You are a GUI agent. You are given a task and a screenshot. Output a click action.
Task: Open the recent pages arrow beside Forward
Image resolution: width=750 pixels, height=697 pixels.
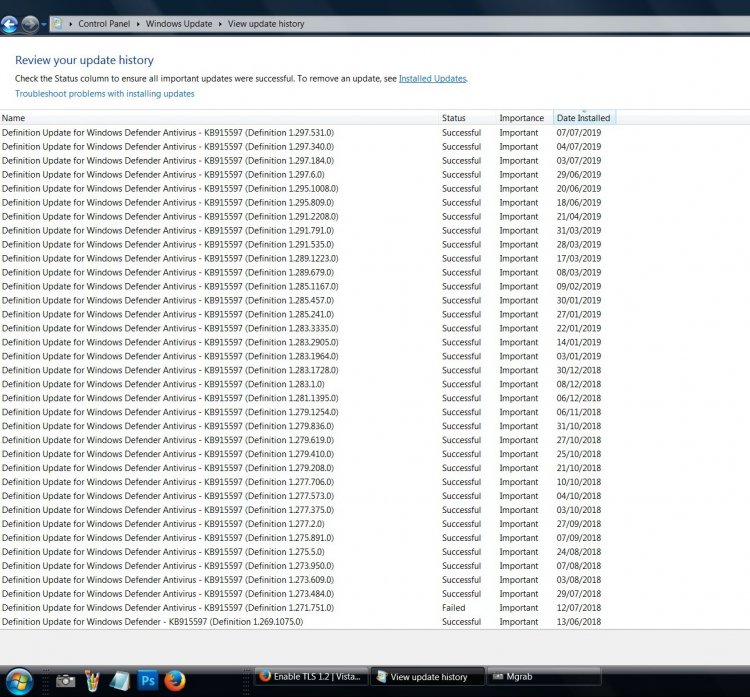click(x=44, y=24)
